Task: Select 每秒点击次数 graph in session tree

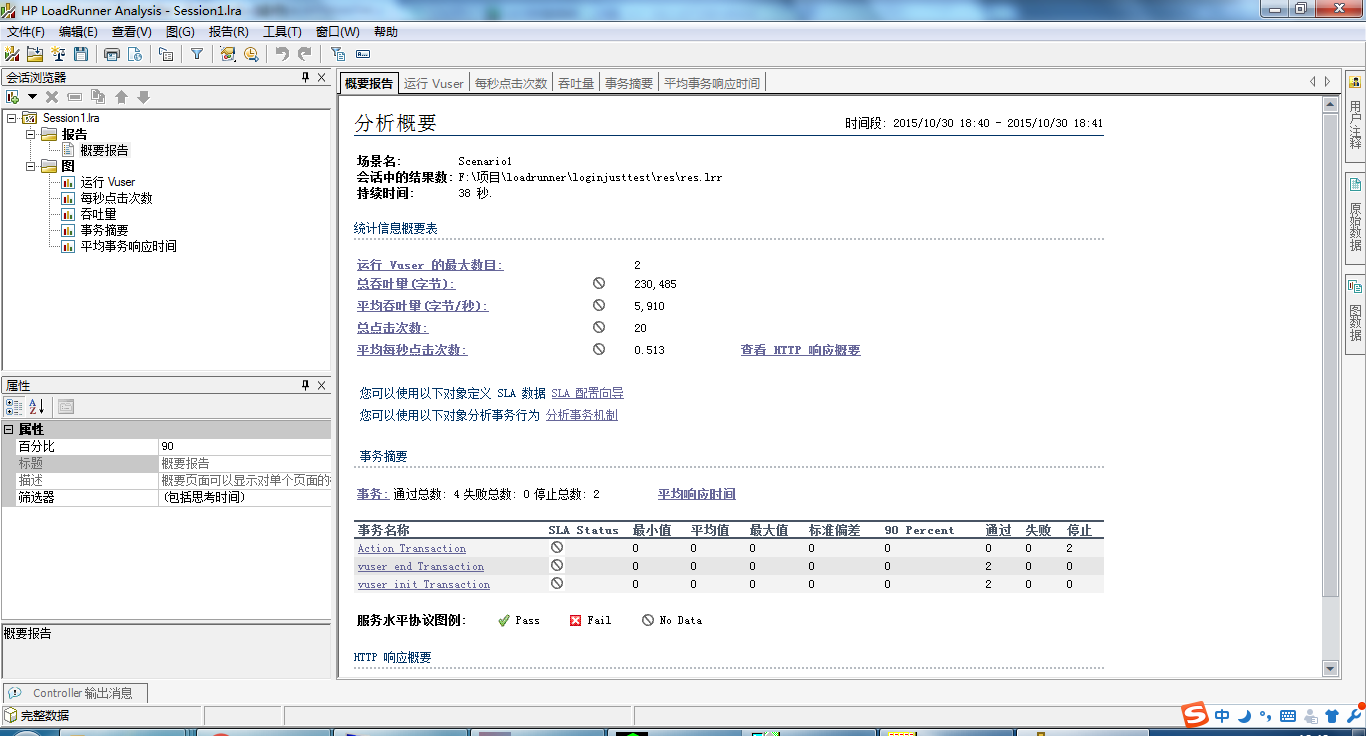Action: pos(116,198)
